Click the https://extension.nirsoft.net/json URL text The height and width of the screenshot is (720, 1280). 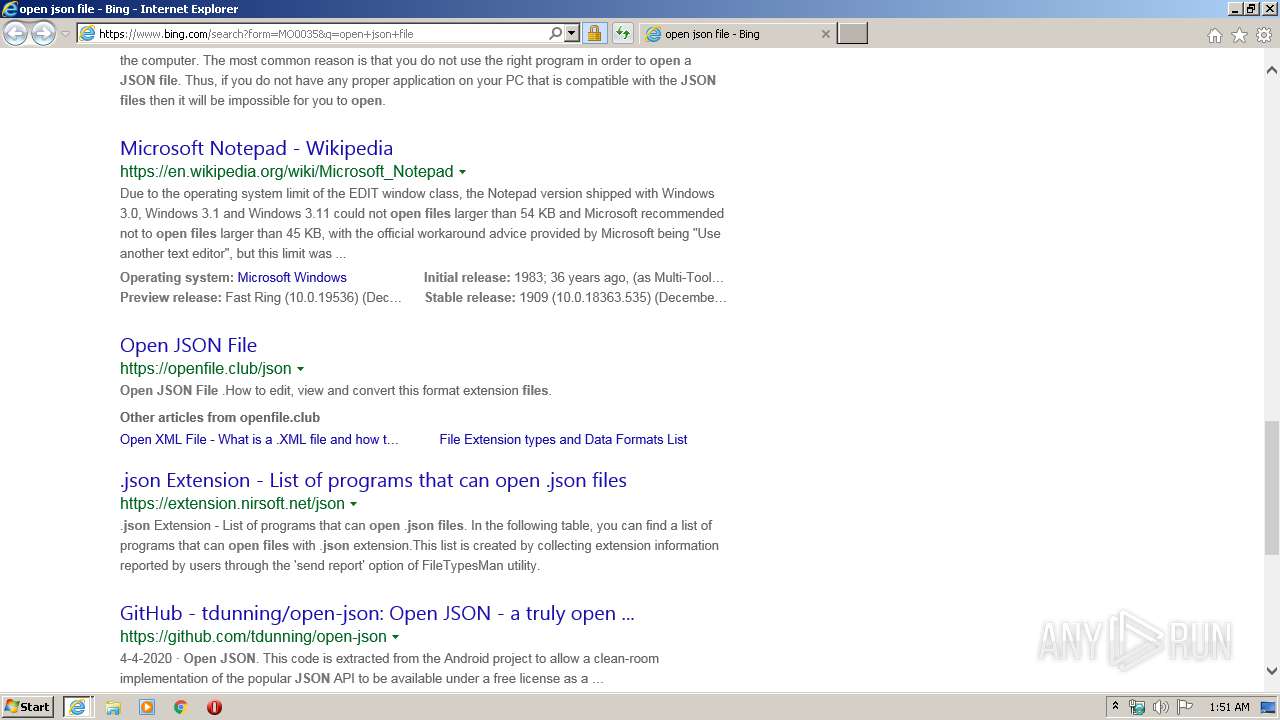pyautogui.click(x=232, y=503)
